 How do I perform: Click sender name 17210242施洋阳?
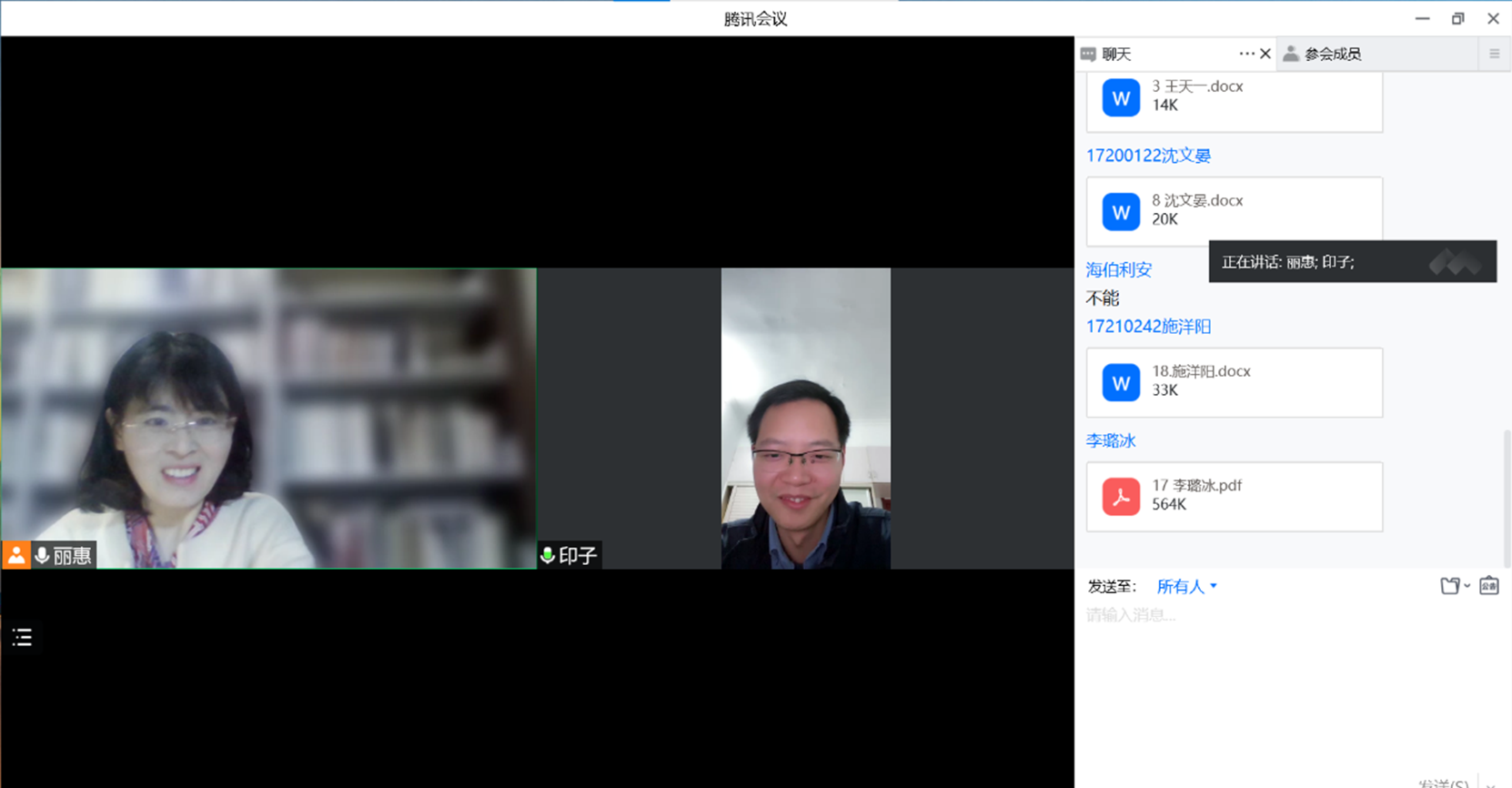(x=1148, y=327)
